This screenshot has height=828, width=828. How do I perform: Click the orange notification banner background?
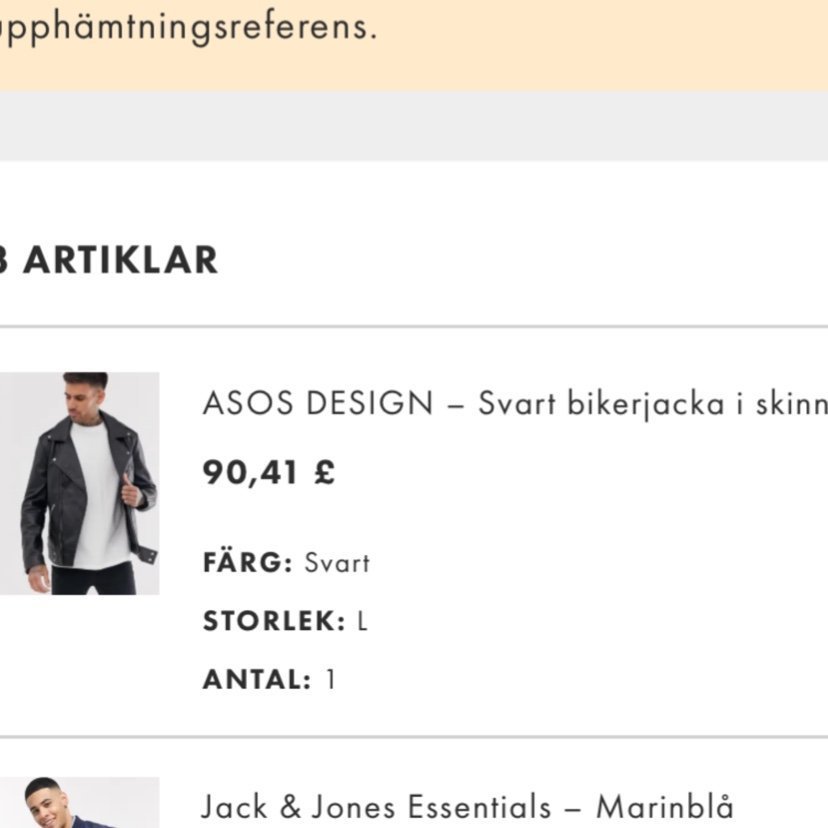click(600, 50)
